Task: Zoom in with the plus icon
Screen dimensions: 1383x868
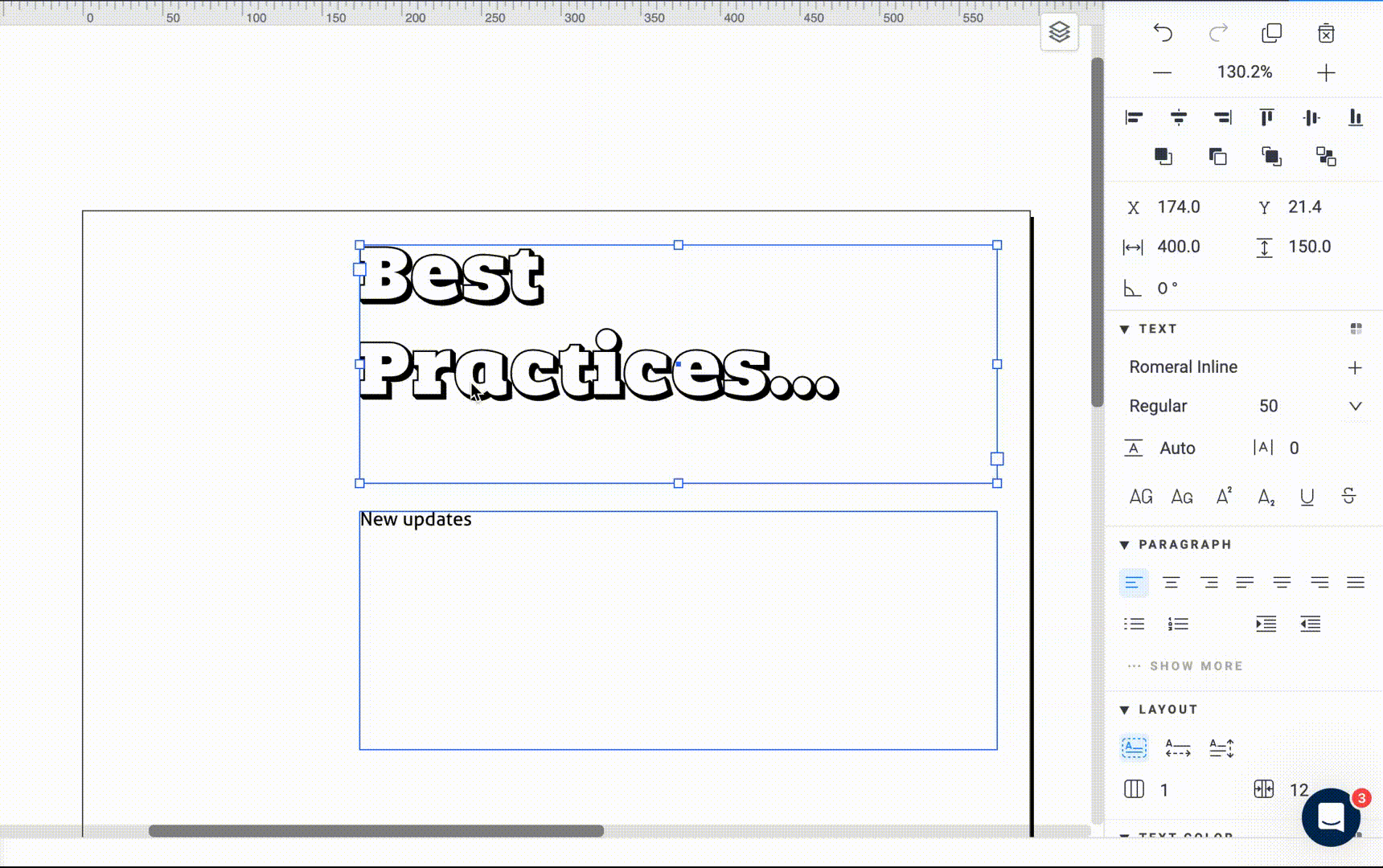Action: (1326, 72)
